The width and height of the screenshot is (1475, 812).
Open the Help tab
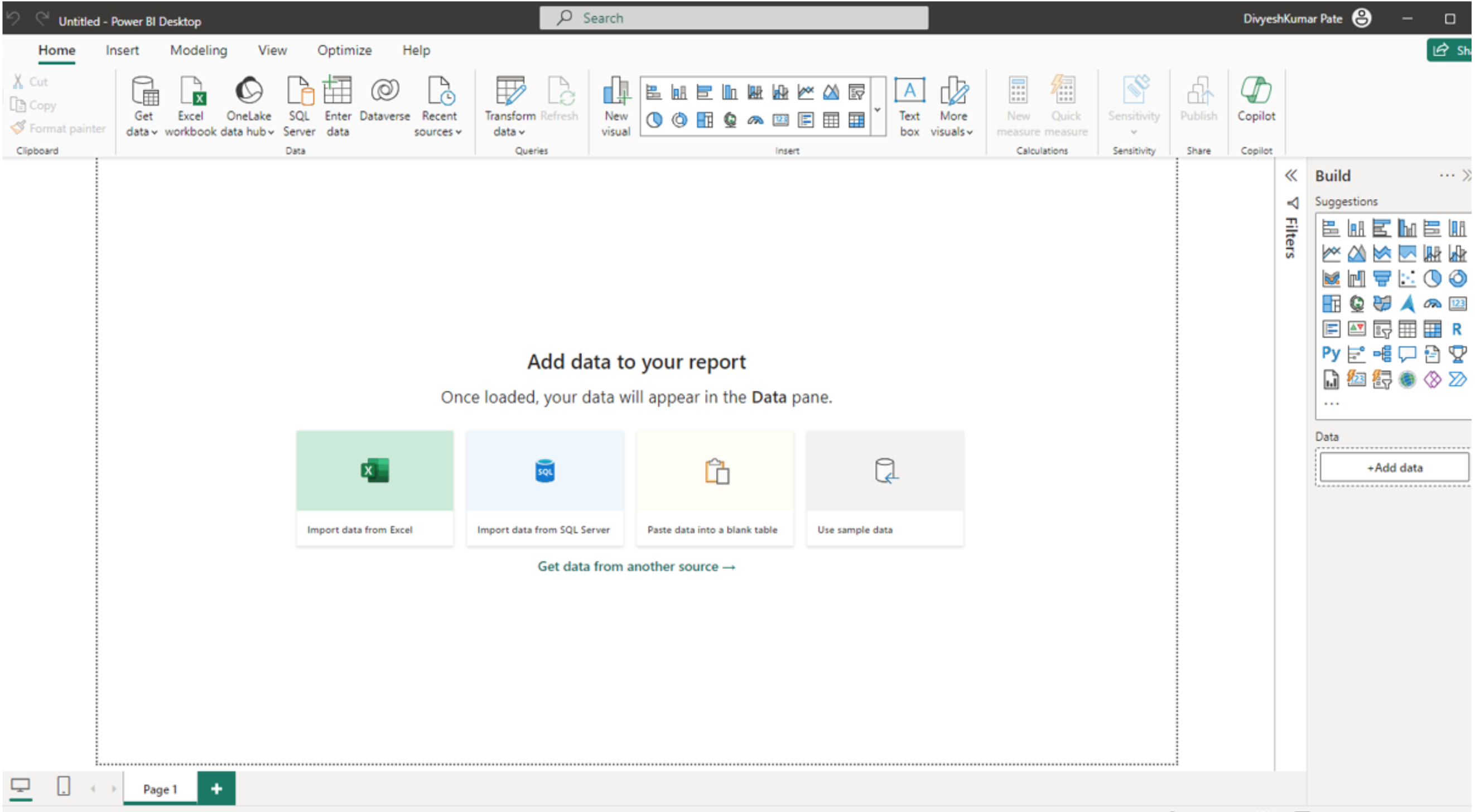coord(416,50)
